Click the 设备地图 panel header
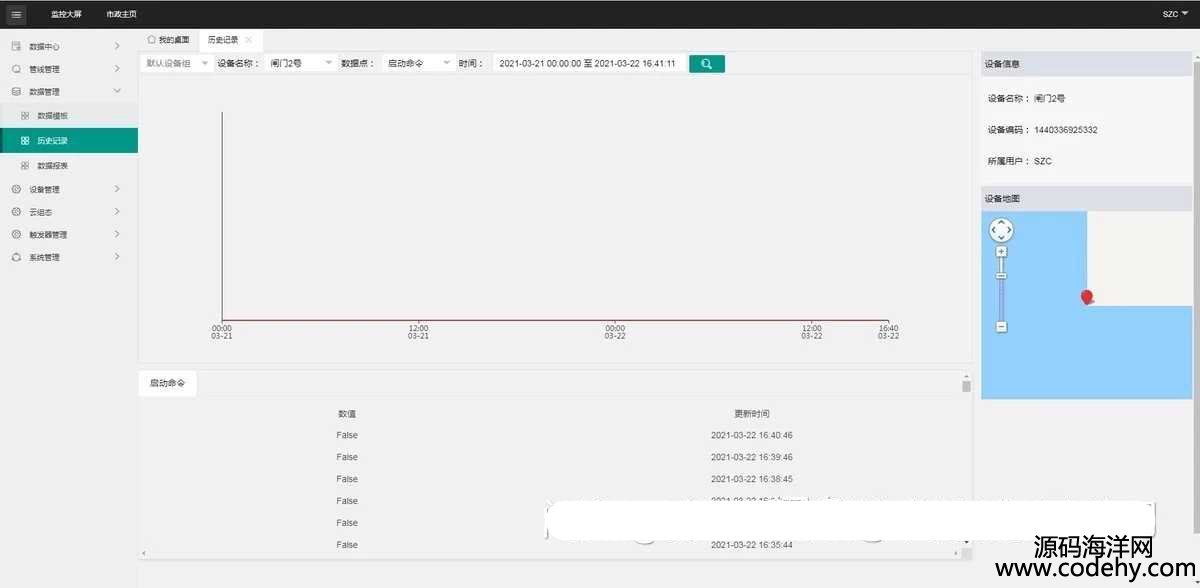The height and width of the screenshot is (588, 1200). (x=1086, y=198)
